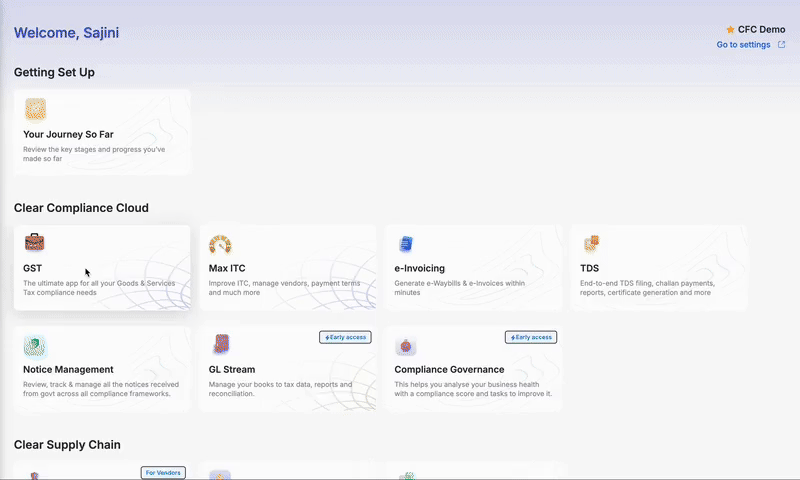Screen dimensions: 800x480
Task: Click the GST briefcase icon
Action: [x=35, y=242]
